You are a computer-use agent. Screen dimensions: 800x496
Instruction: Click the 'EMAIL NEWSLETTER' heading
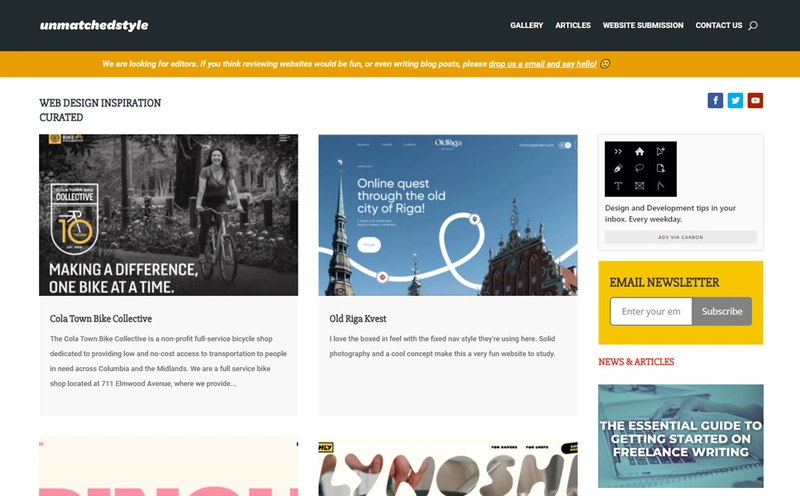tap(664, 282)
